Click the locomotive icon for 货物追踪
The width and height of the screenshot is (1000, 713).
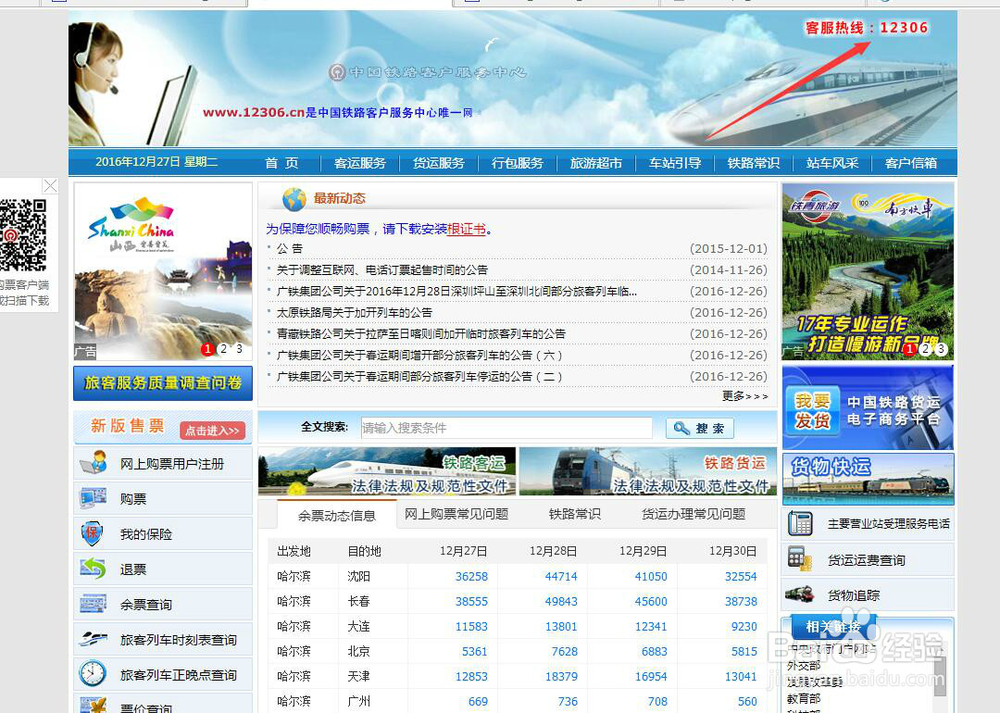[x=800, y=594]
